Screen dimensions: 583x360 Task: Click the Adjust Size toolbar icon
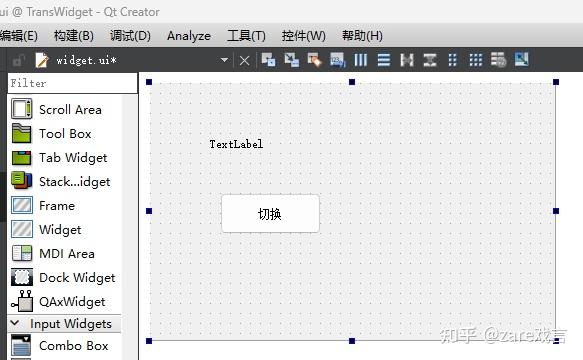click(522, 60)
